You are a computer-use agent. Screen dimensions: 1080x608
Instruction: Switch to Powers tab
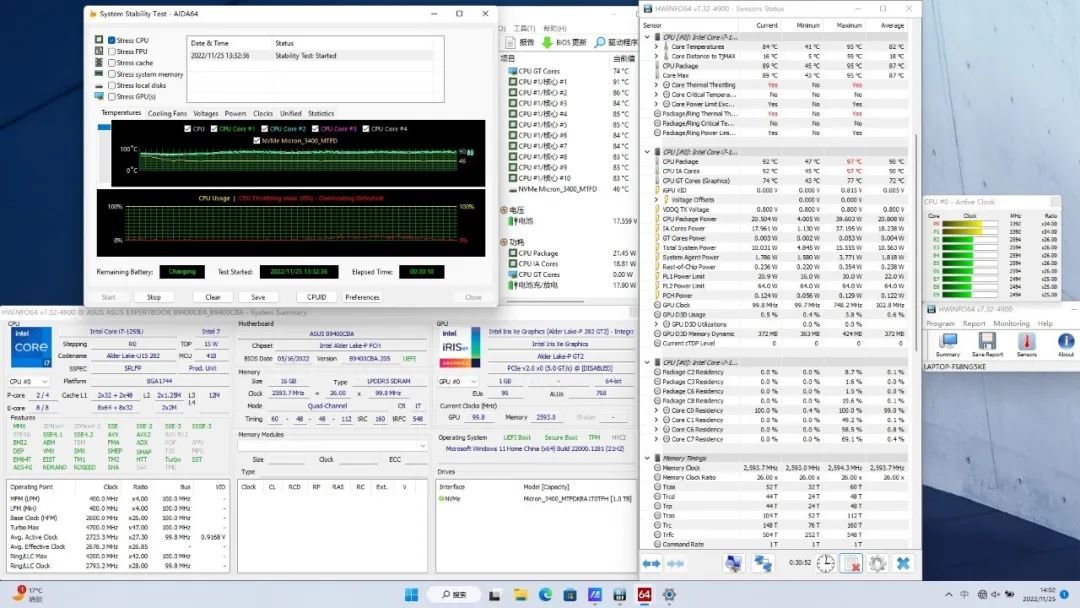pos(235,114)
